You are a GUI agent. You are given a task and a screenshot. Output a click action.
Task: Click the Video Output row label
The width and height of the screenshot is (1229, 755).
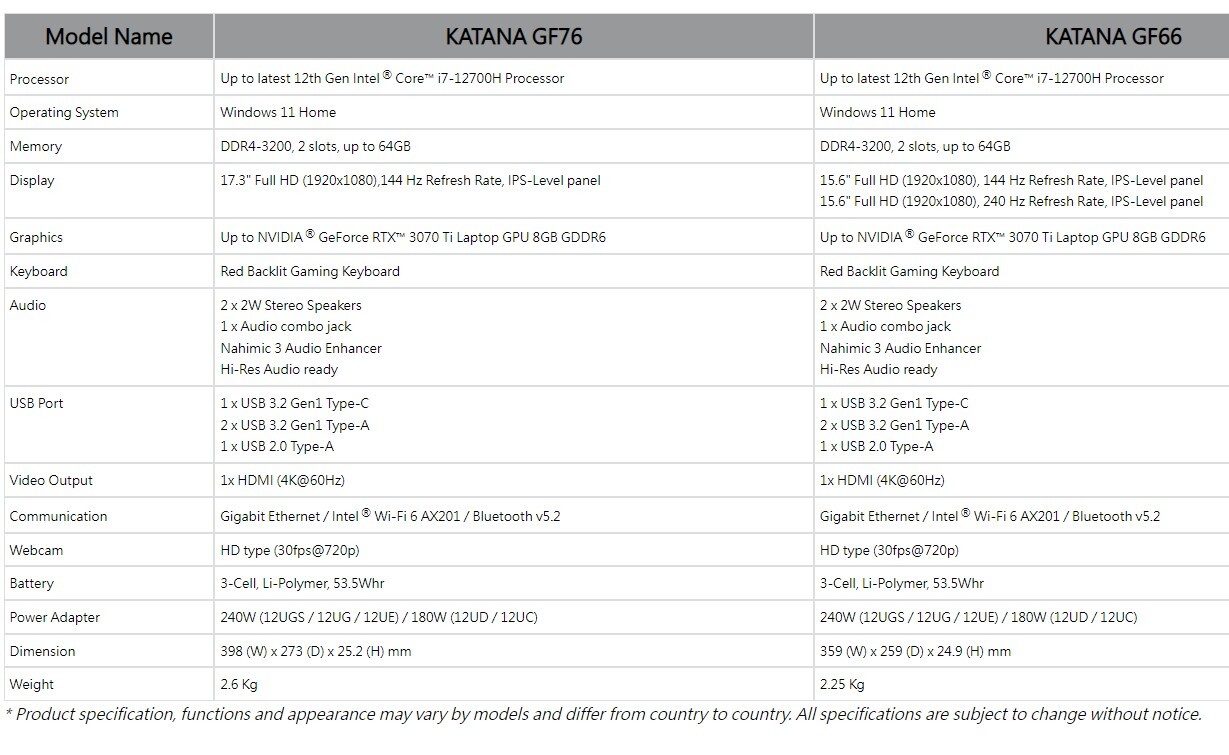point(51,481)
